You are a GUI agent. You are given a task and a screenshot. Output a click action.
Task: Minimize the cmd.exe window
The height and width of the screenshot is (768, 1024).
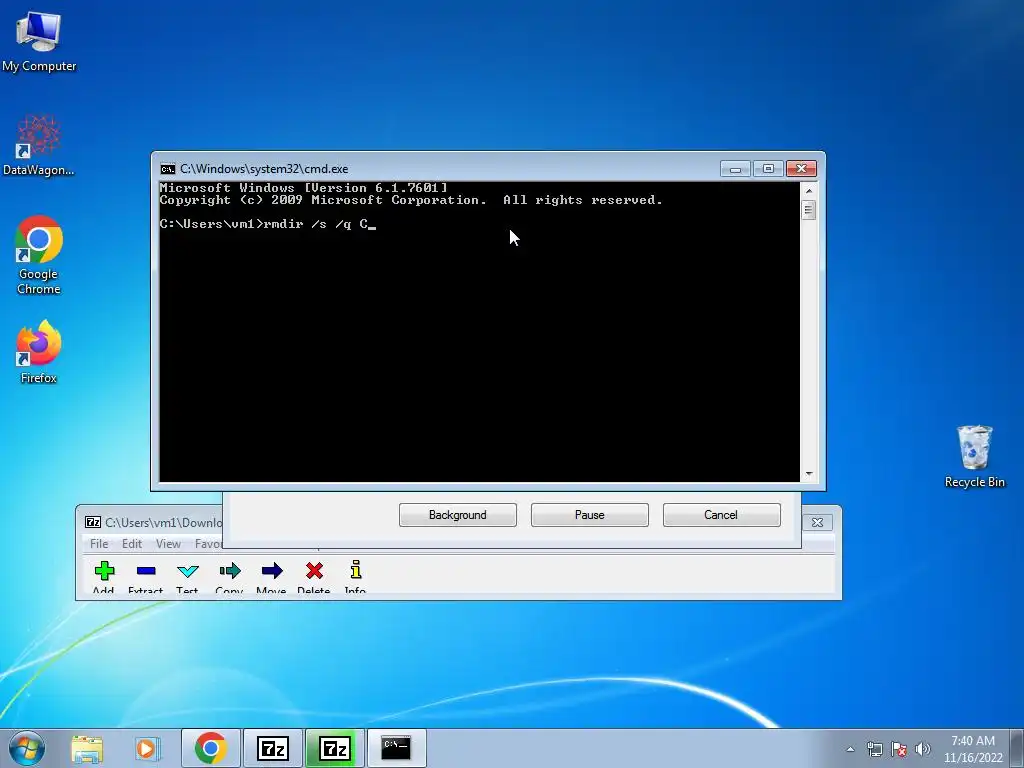(735, 169)
